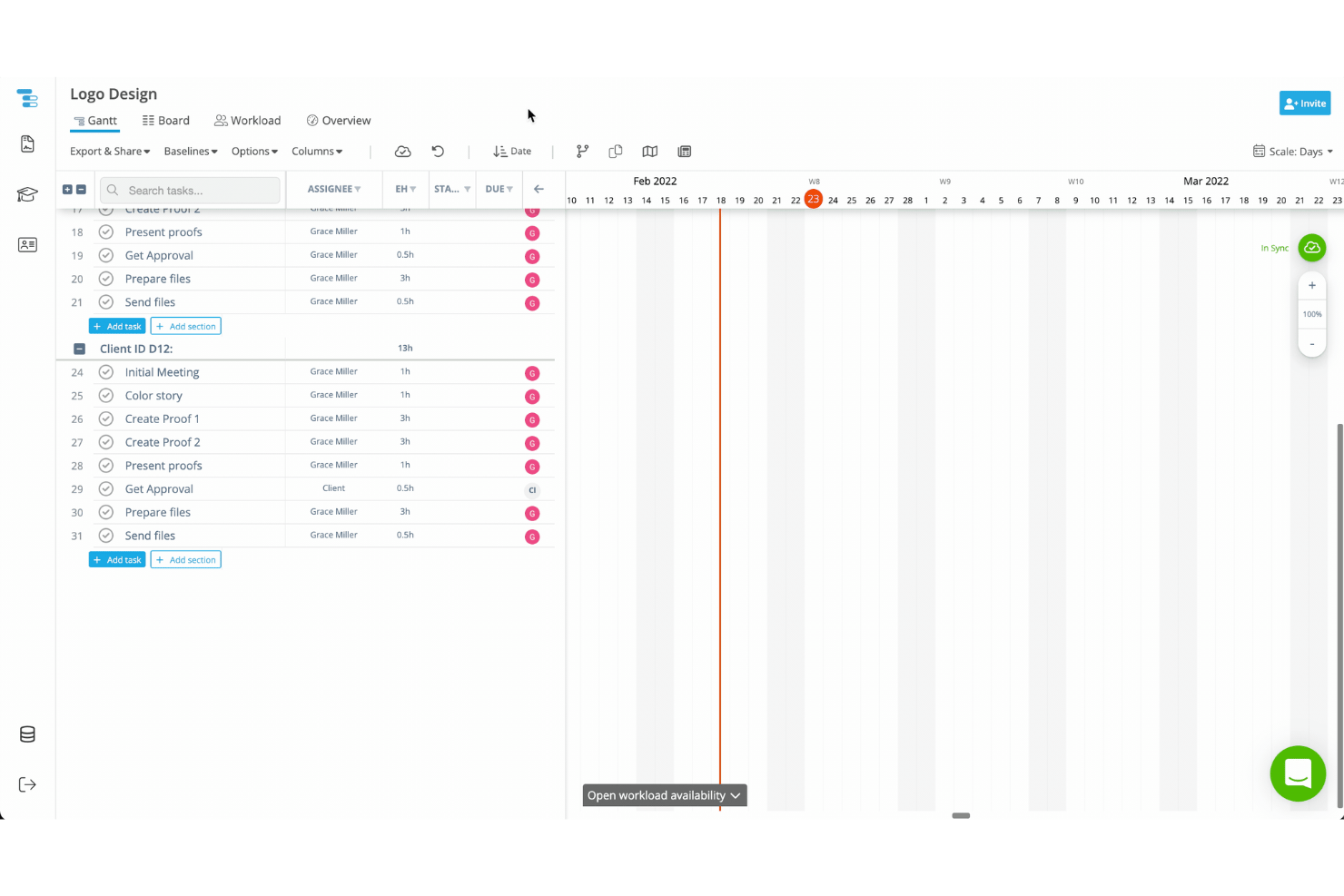Open Options dropdown menu
The image size is (1344, 896).
tap(254, 152)
